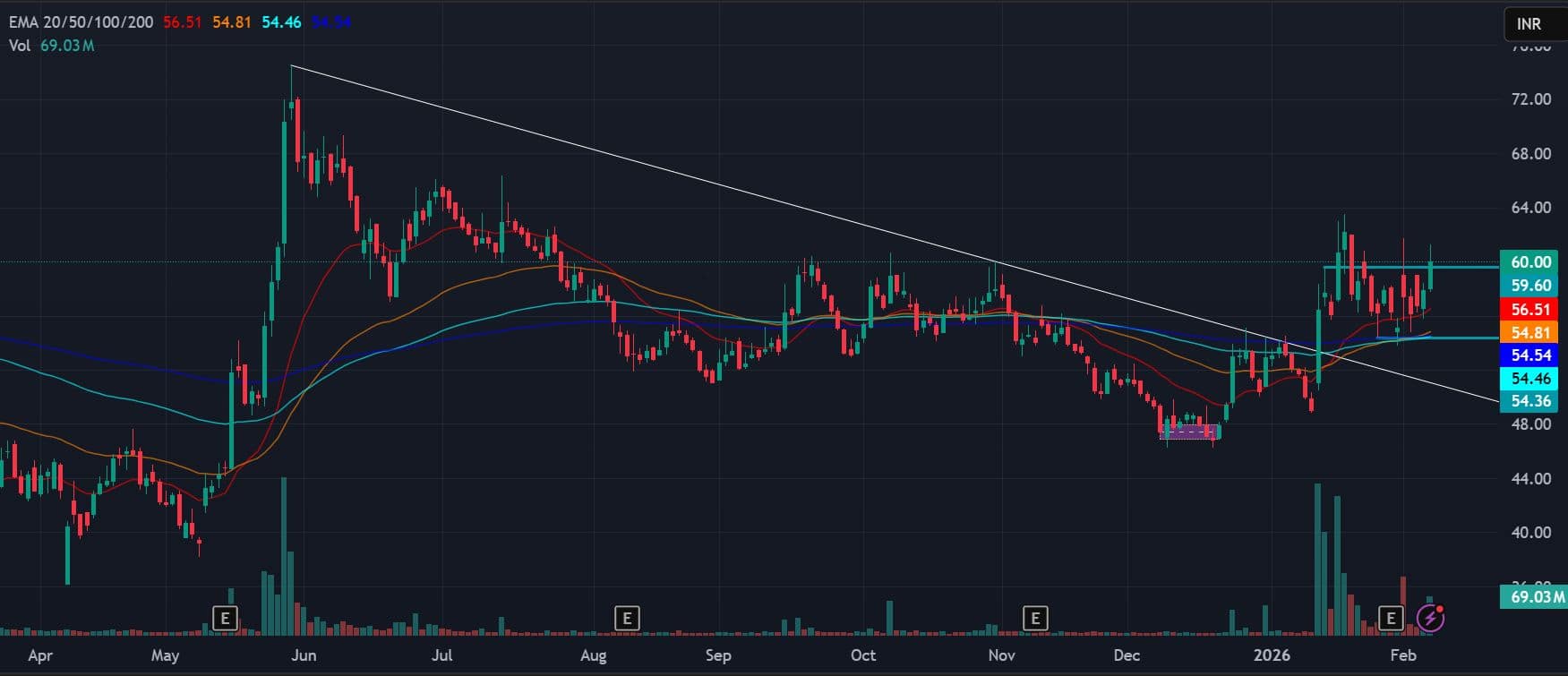The image size is (1568, 676).
Task: Click the Feb label on the time axis
Action: 1403,655
